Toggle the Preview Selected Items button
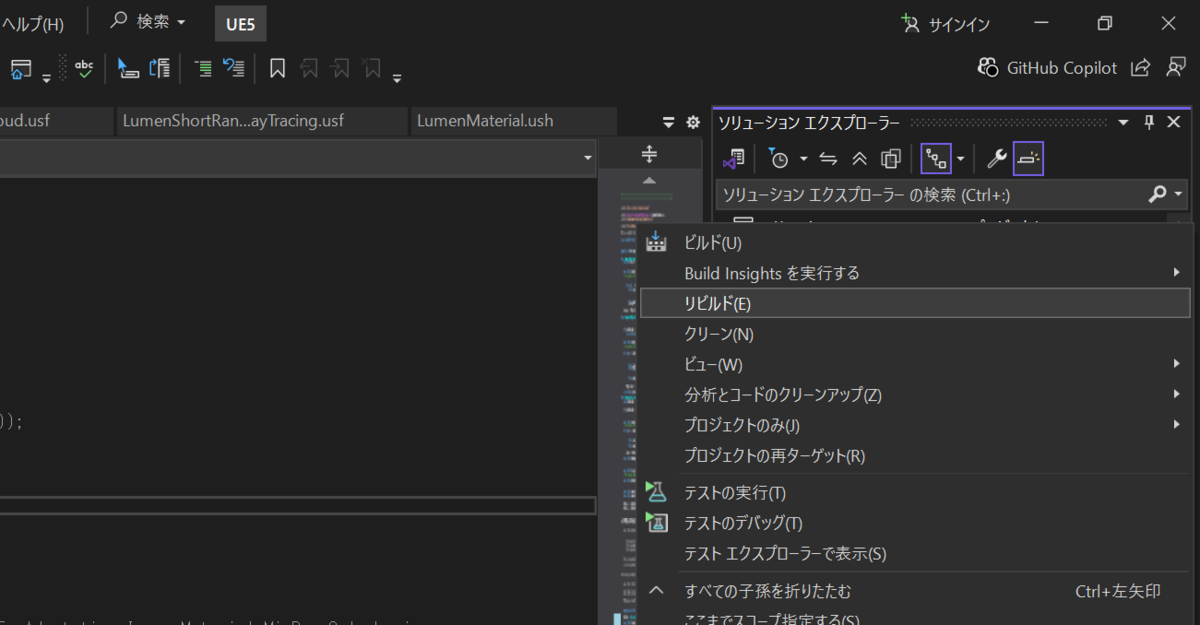 click(1028, 158)
